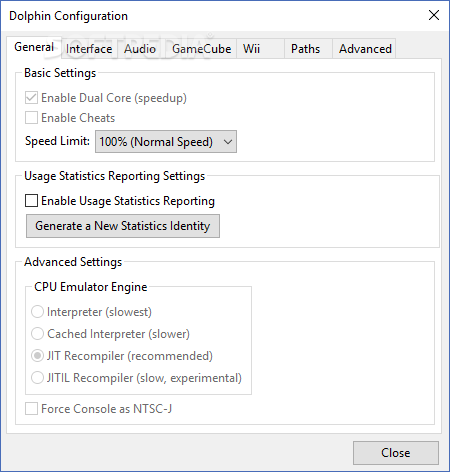This screenshot has width=450, height=472.
Task: Switch to the Advanced tab
Action: click(x=365, y=49)
